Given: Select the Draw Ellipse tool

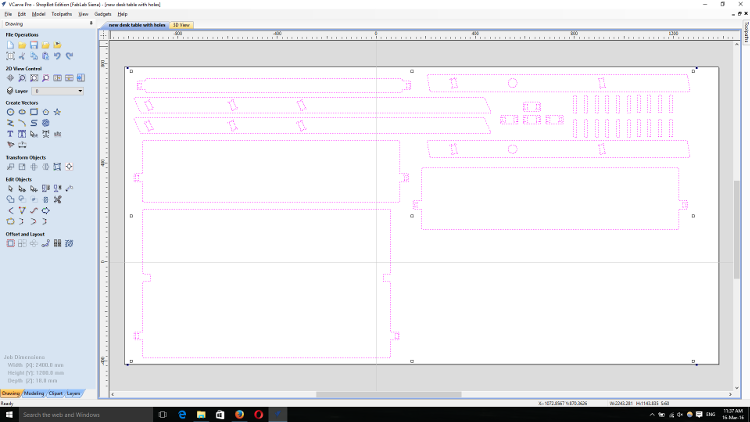Looking at the screenshot, I should point(22,112).
